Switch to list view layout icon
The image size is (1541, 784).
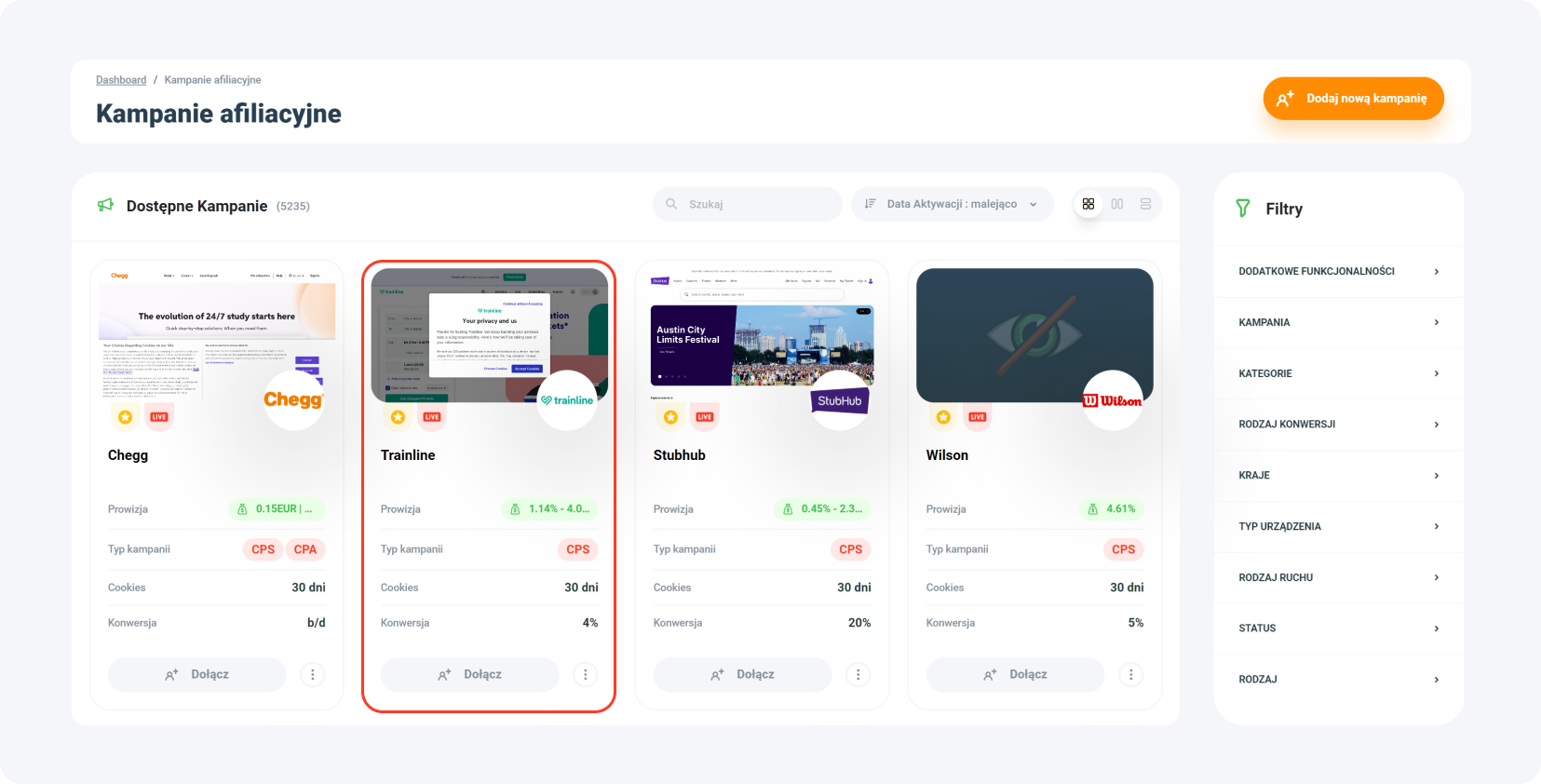pos(1145,204)
